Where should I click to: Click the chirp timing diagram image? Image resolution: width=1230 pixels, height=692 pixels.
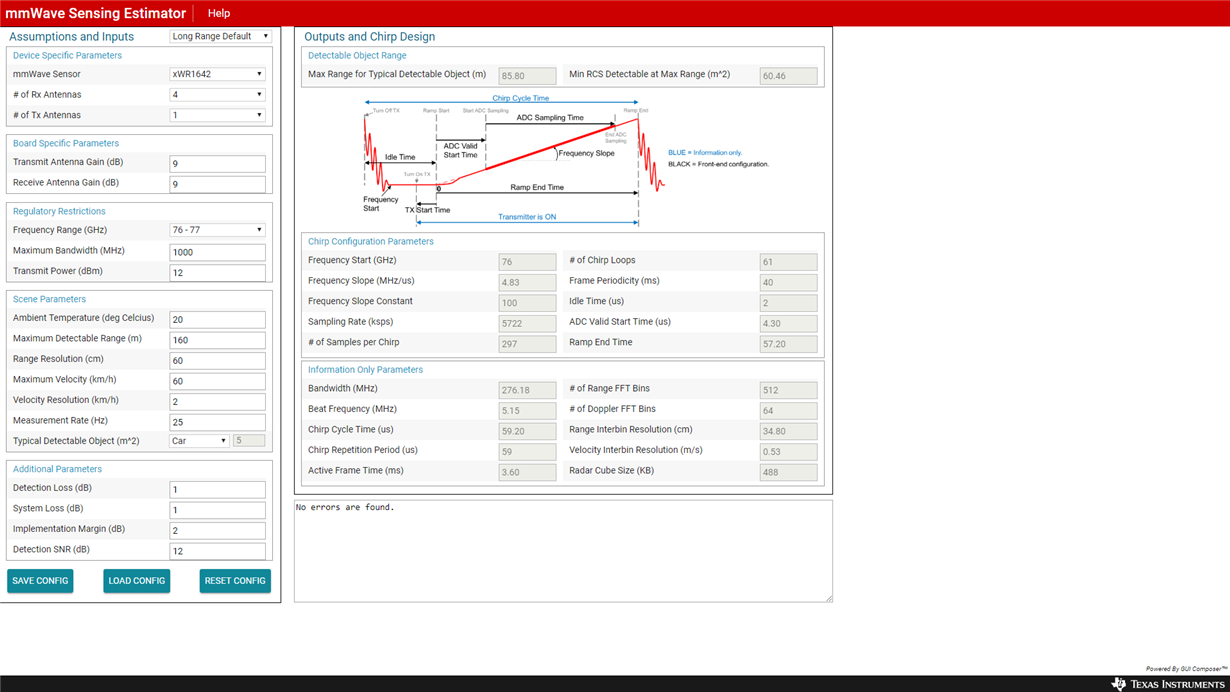click(x=566, y=161)
